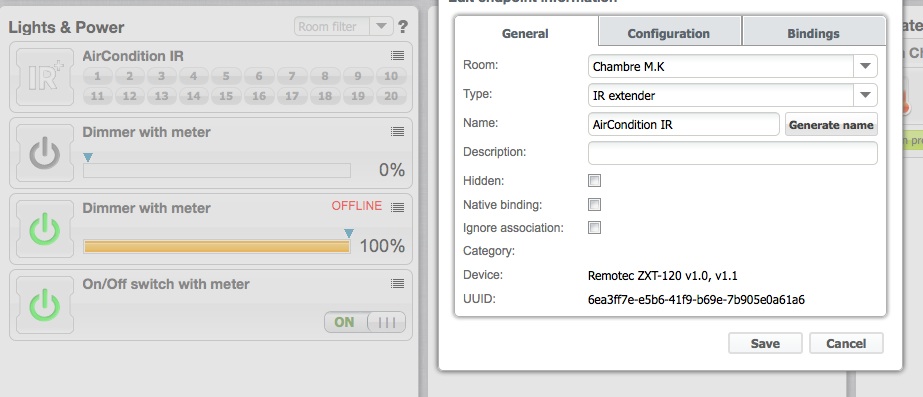Screen dimensions: 923x397
Task: Click the Name field containing AirCondition IR
Action: coord(683,124)
